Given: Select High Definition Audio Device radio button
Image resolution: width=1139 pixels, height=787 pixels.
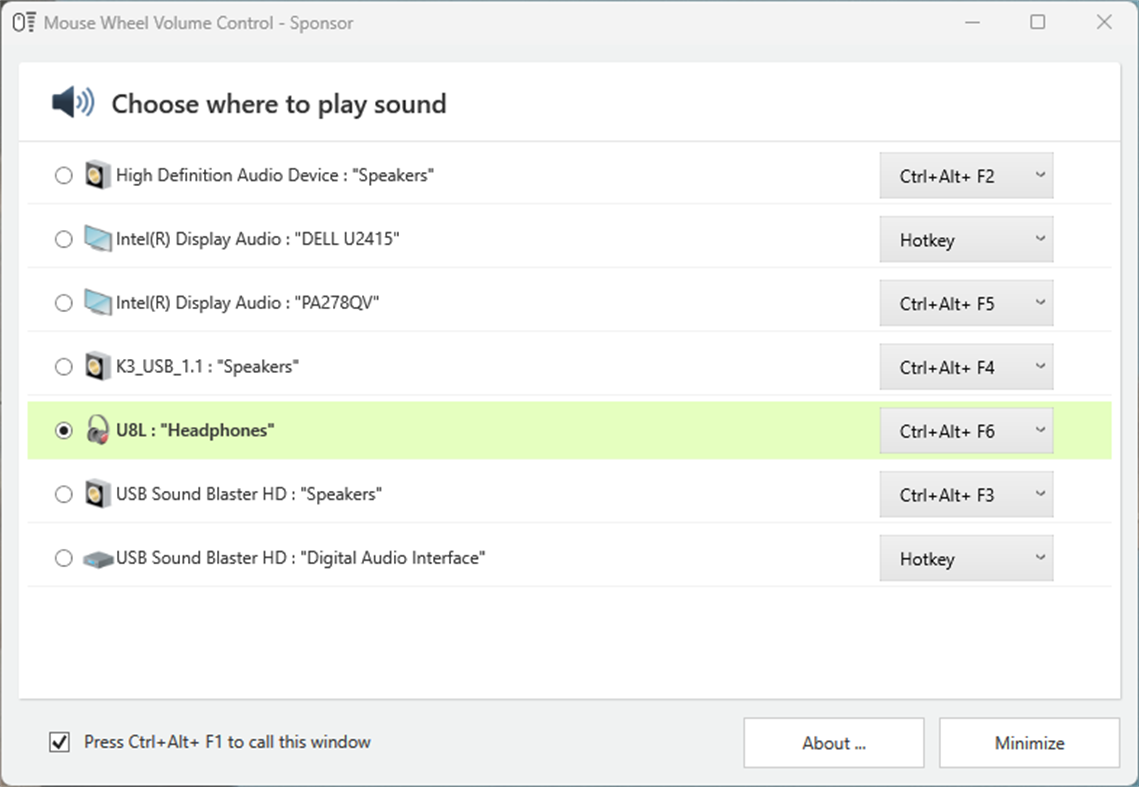Looking at the screenshot, I should 64,176.
